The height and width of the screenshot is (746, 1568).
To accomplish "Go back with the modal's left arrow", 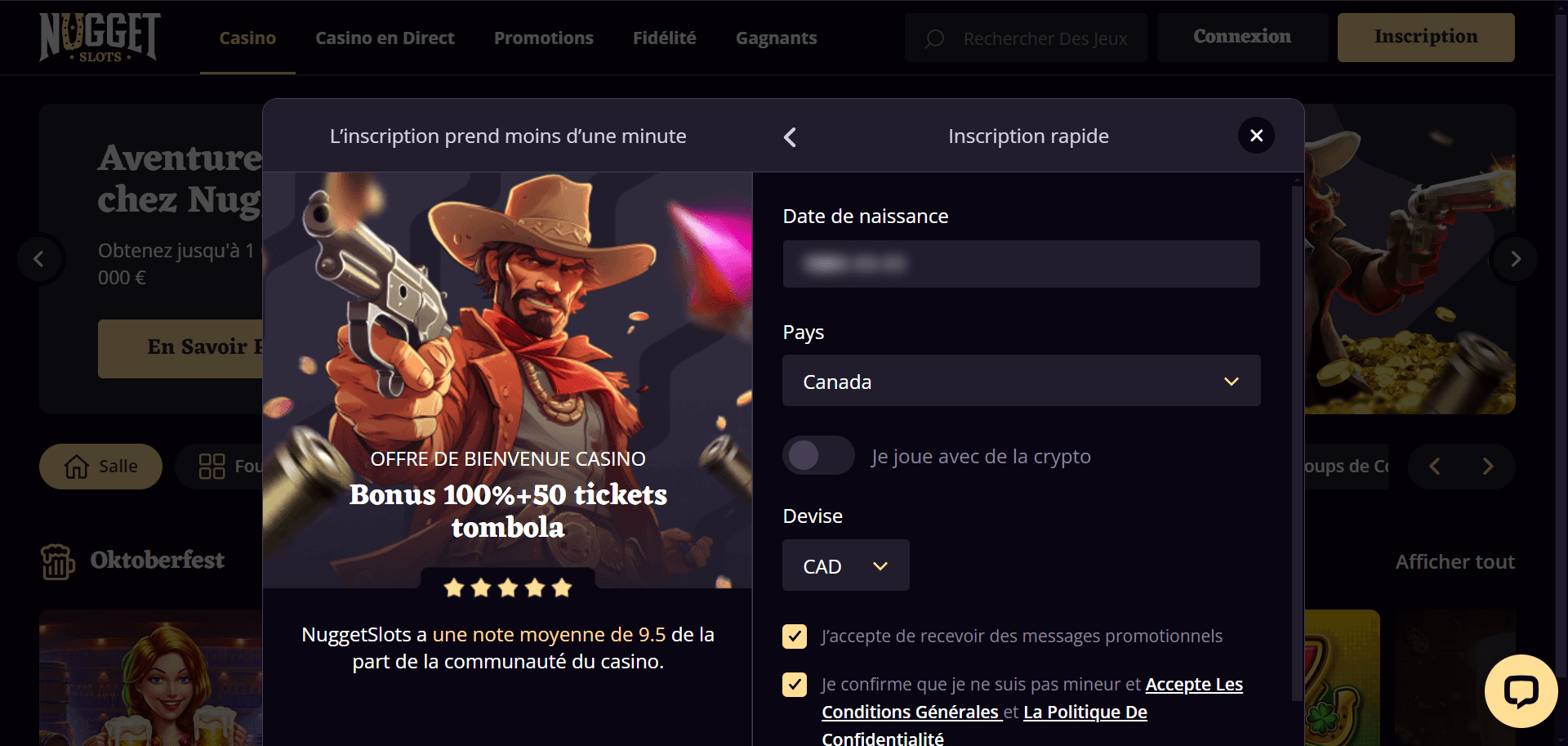I will click(790, 137).
